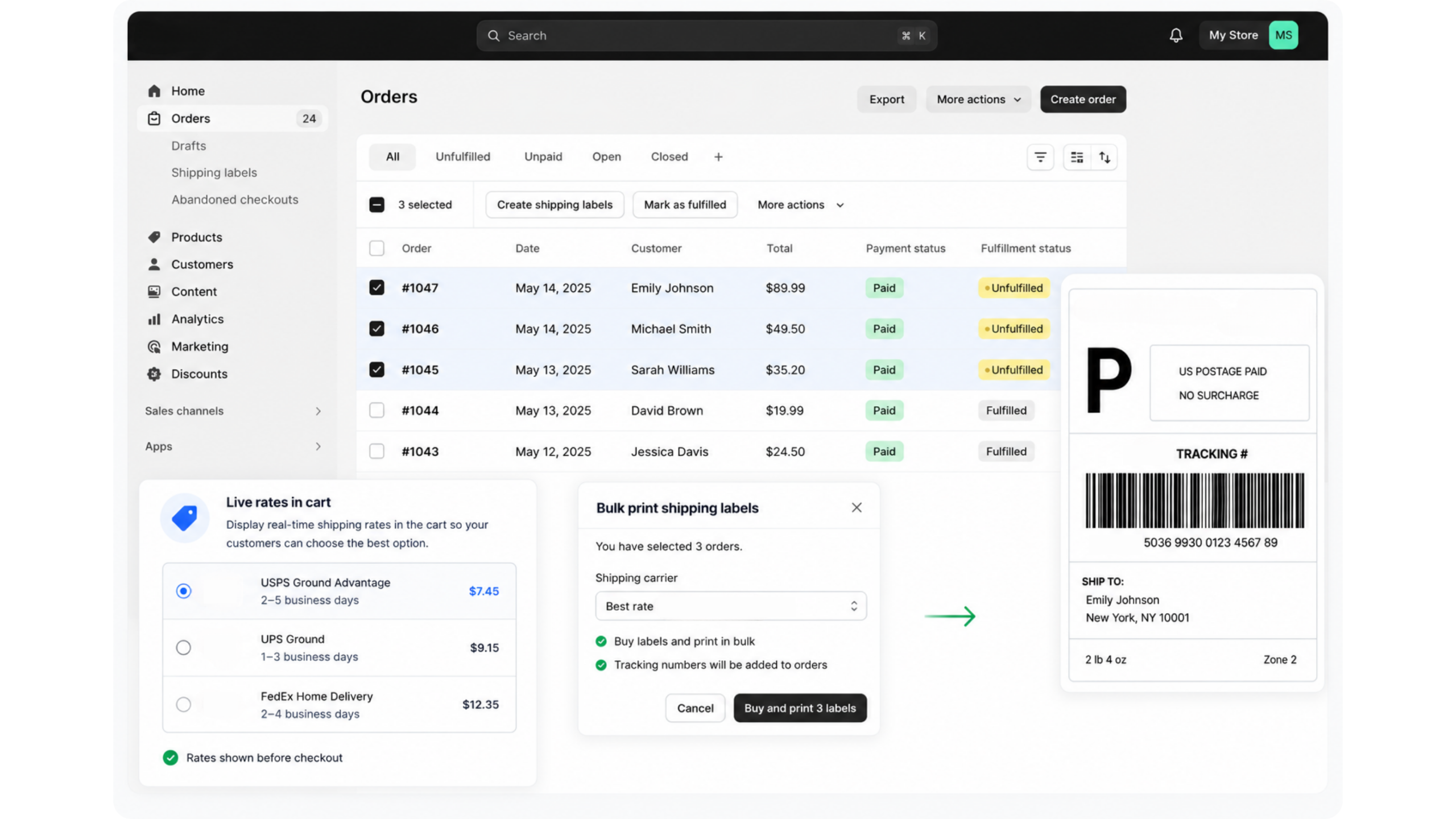The height and width of the screenshot is (819, 1456).
Task: Click the Products tag icon
Action: point(154,237)
